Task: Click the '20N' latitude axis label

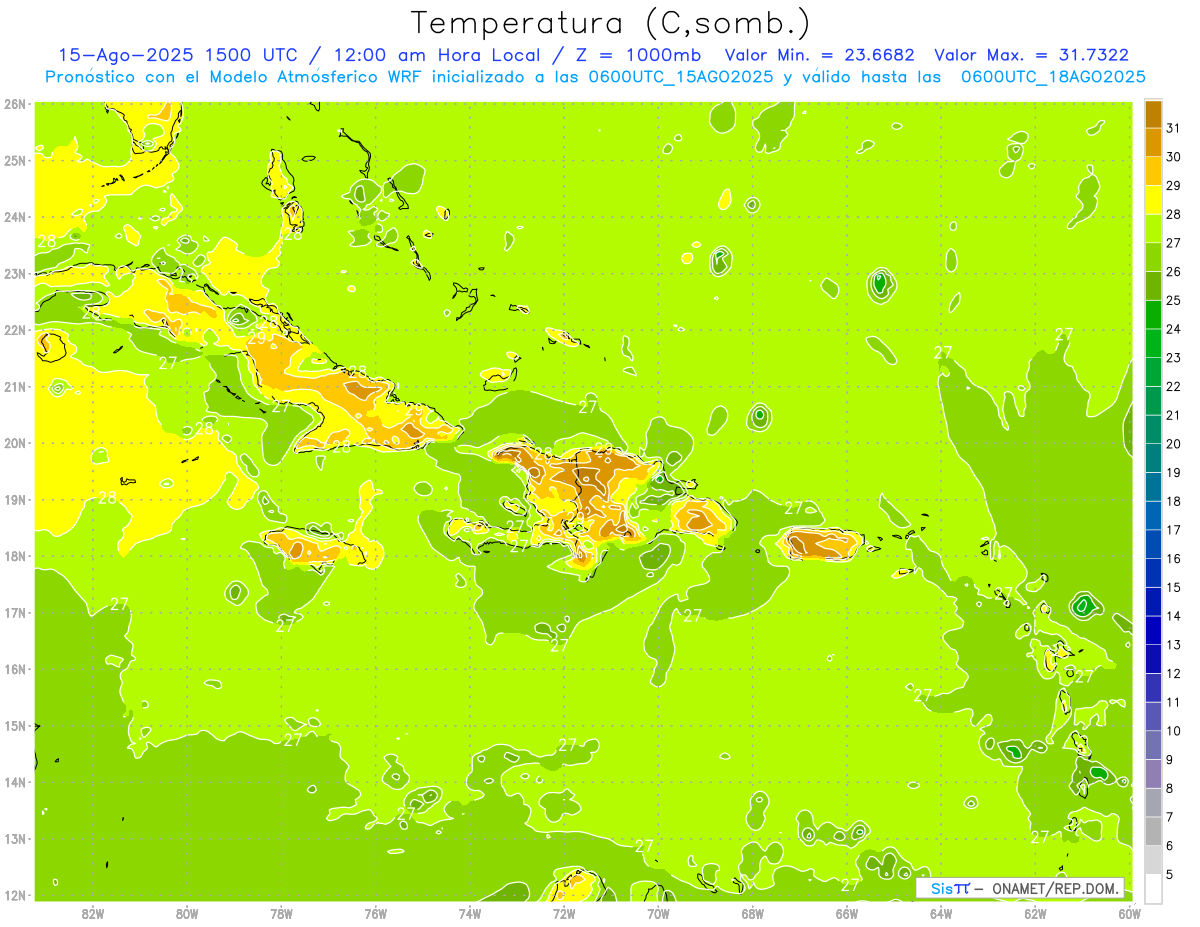Action: coord(15,443)
